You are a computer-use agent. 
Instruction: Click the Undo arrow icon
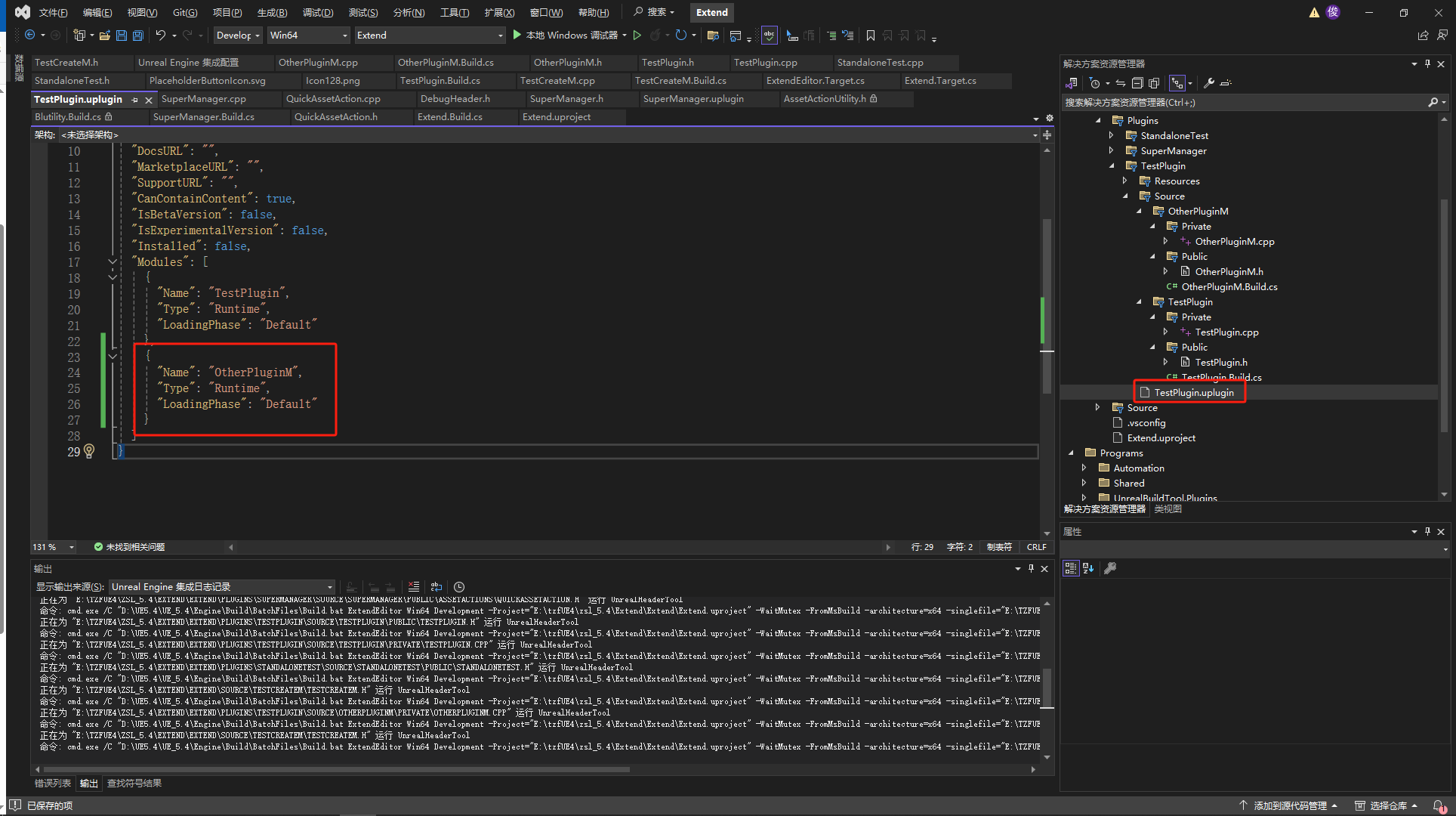[160, 36]
